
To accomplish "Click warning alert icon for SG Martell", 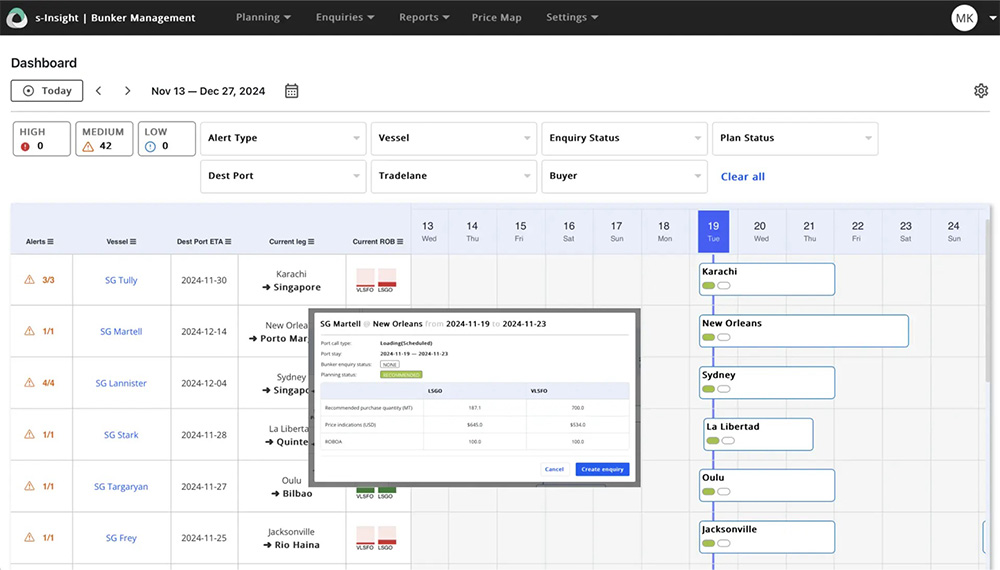I will [29, 331].
